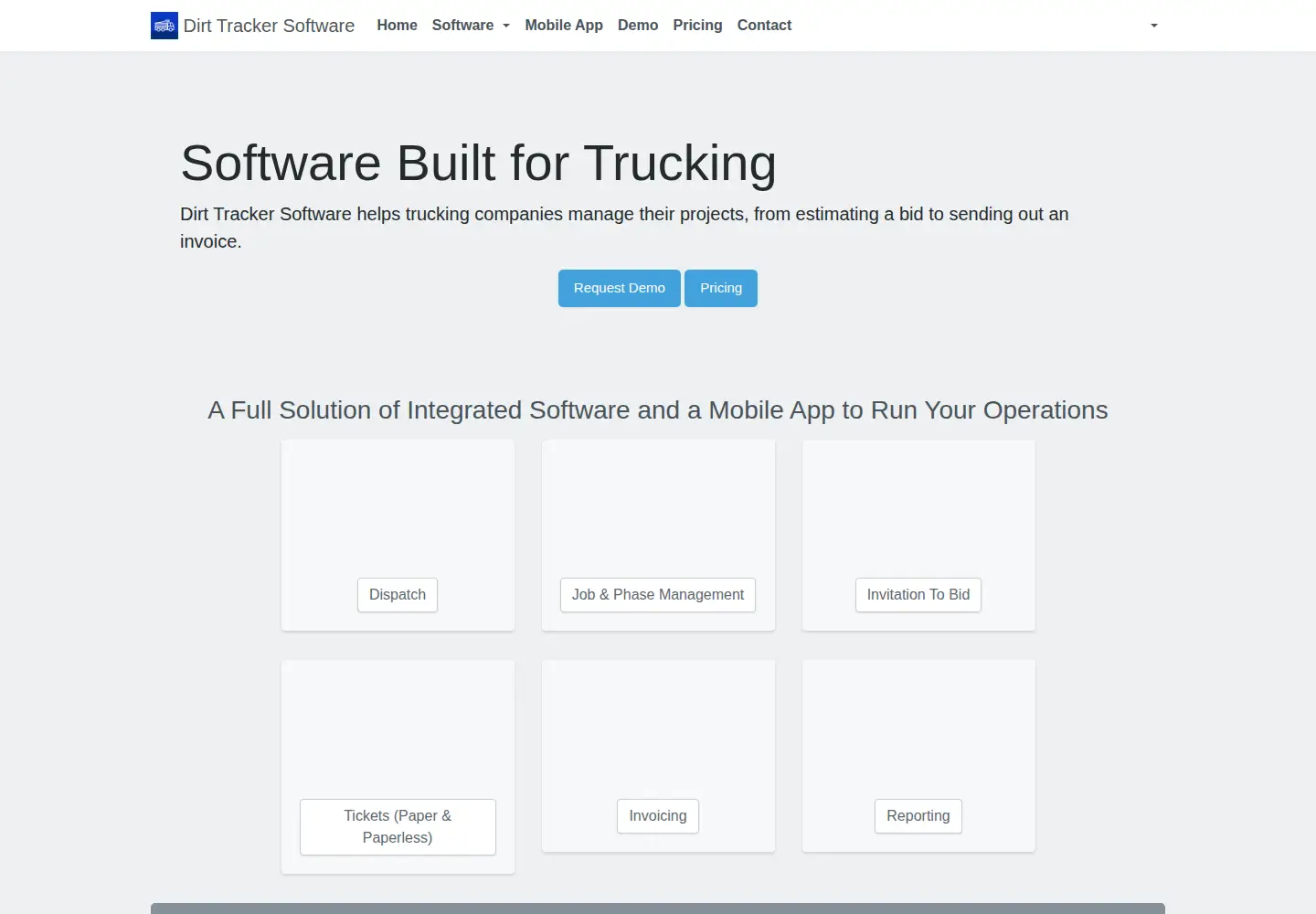Click the blue Pricing button in hero
This screenshot has height=914, width=1316.
click(x=721, y=288)
